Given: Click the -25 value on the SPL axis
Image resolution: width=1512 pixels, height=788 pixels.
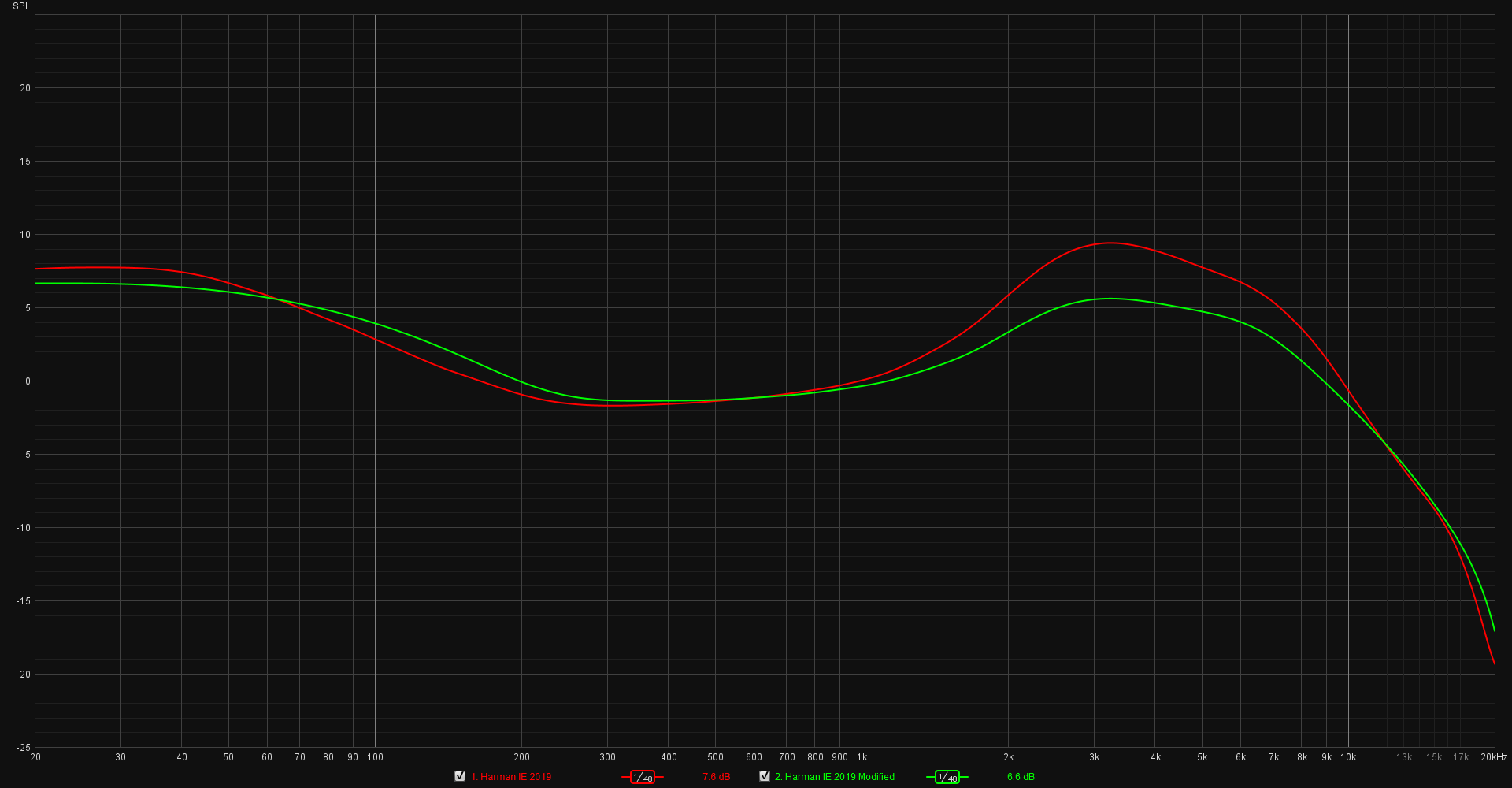Looking at the screenshot, I should [x=24, y=747].
